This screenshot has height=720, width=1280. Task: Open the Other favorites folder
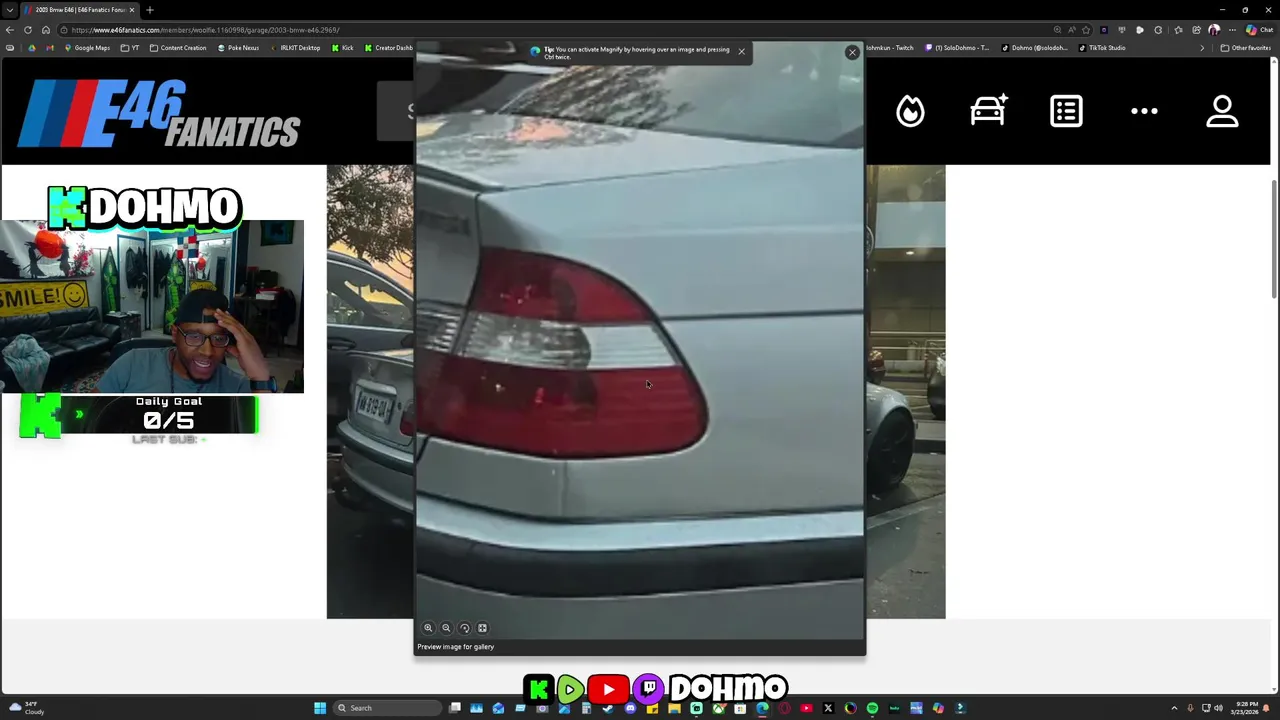tap(1245, 48)
